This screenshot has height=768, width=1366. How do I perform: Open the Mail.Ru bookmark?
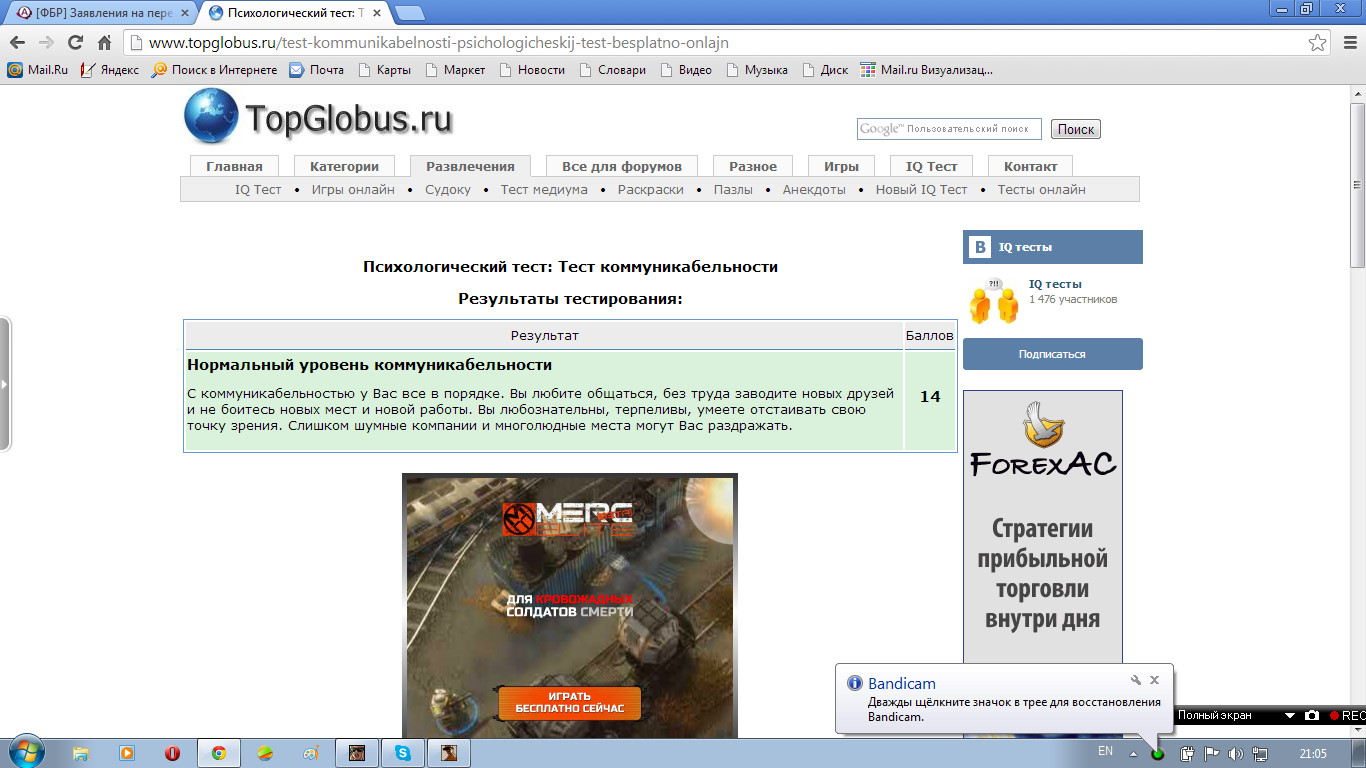pos(38,70)
